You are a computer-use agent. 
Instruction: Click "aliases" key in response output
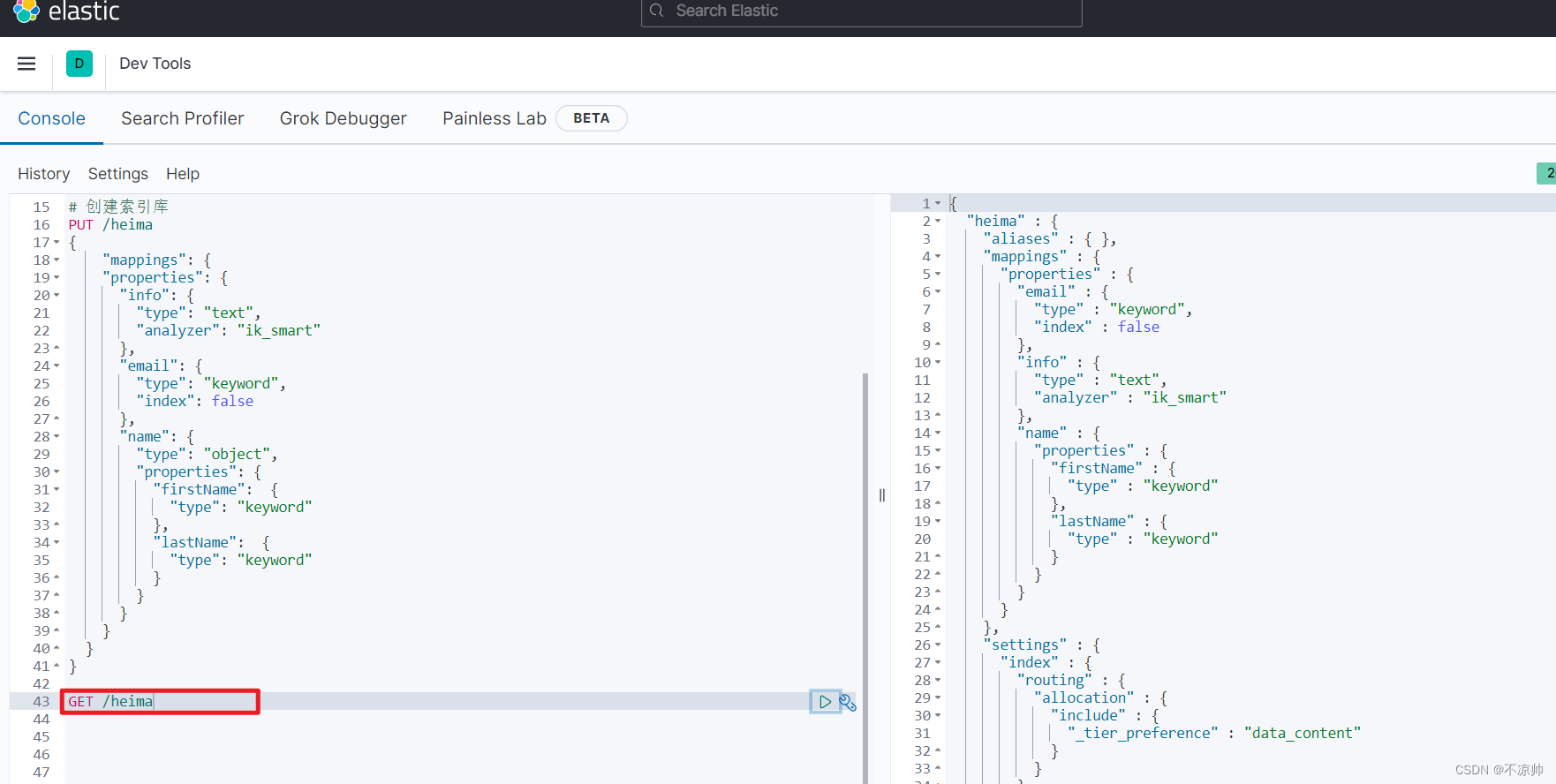click(x=1021, y=238)
